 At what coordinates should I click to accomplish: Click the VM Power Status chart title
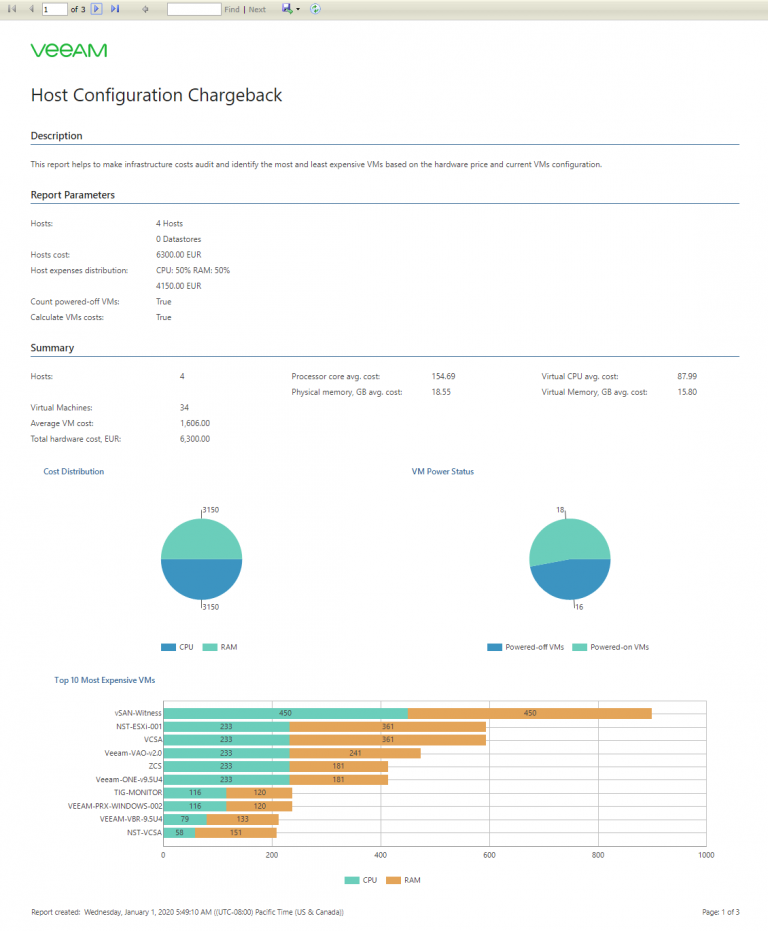click(x=443, y=471)
